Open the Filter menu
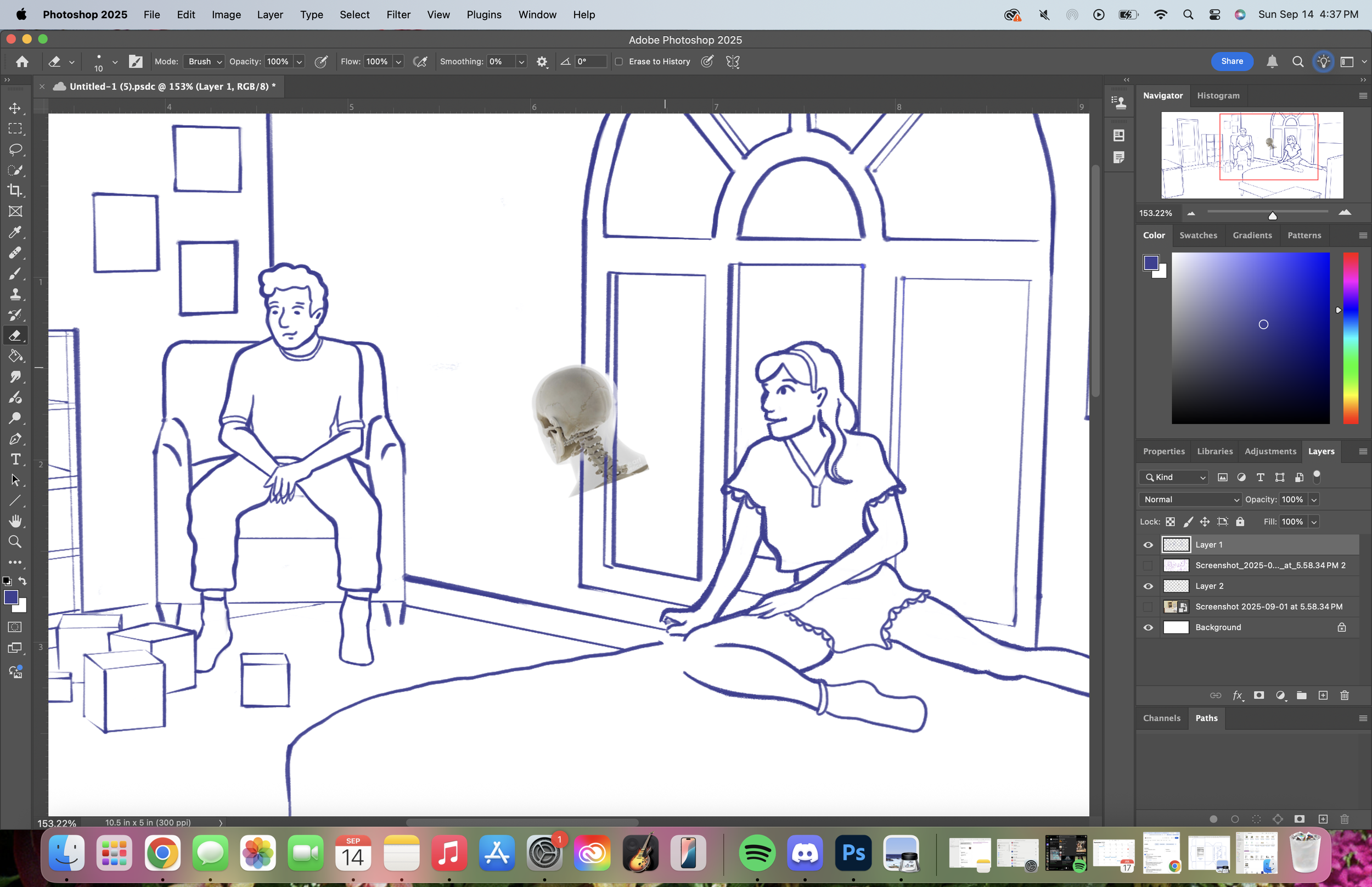The width and height of the screenshot is (1372, 887). 398,14
